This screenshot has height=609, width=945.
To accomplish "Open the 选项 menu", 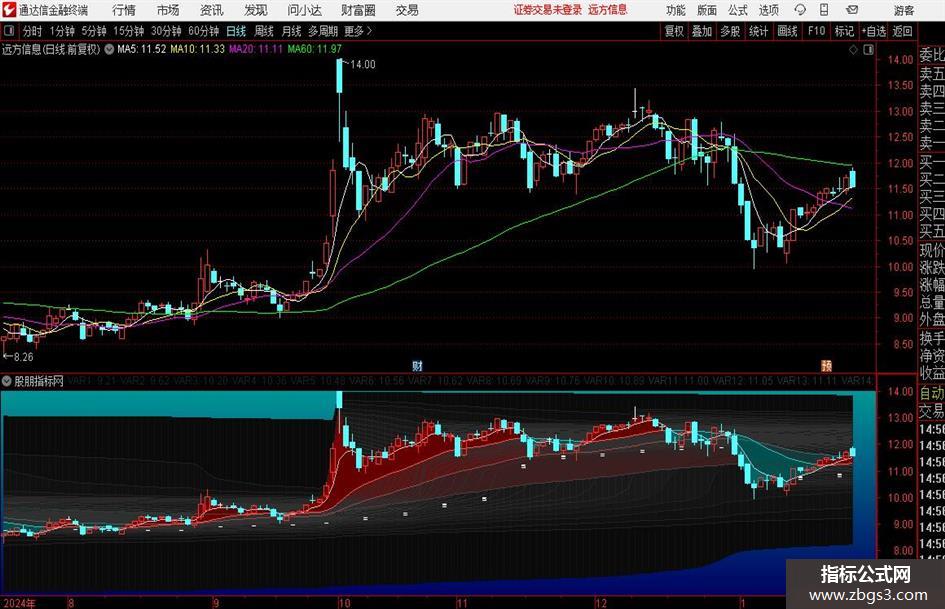I will pos(768,10).
